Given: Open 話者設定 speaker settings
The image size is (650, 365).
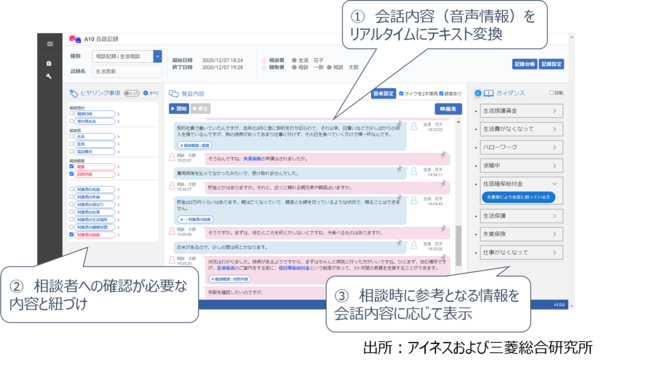Looking at the screenshot, I should 383,94.
